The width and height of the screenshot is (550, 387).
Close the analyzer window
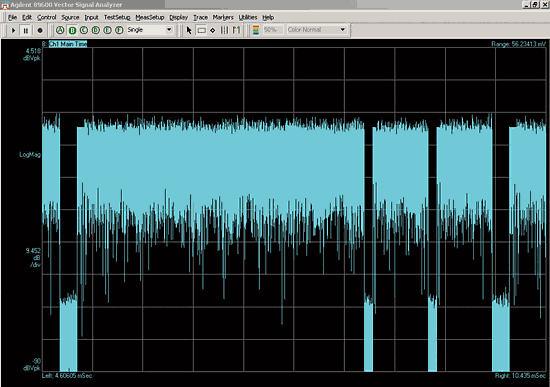coord(544,5)
